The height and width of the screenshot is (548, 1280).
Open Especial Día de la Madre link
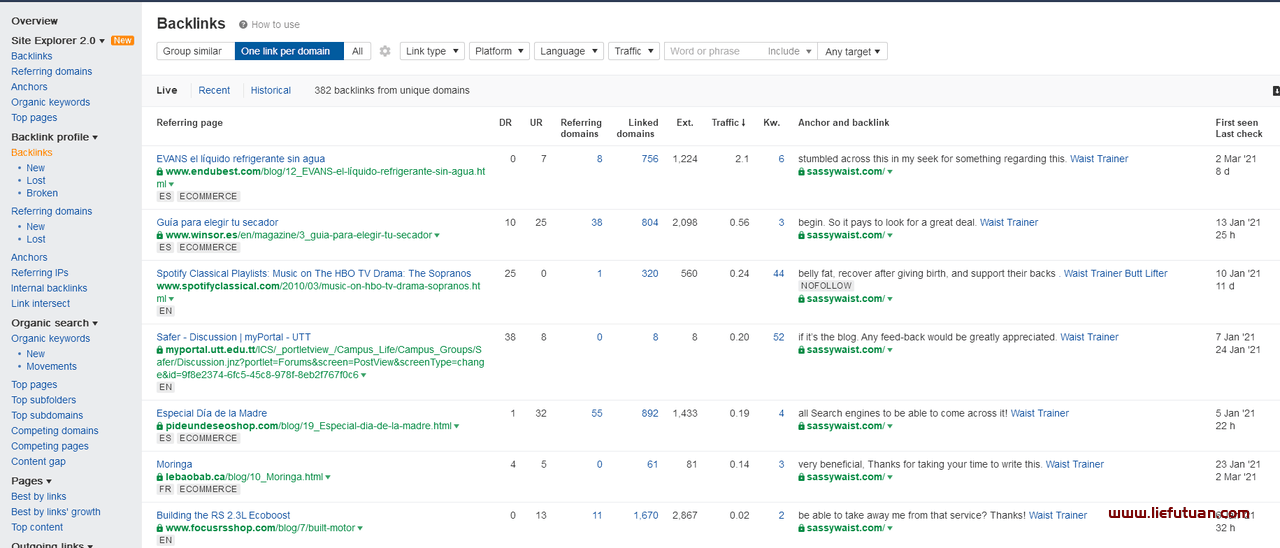pos(212,413)
